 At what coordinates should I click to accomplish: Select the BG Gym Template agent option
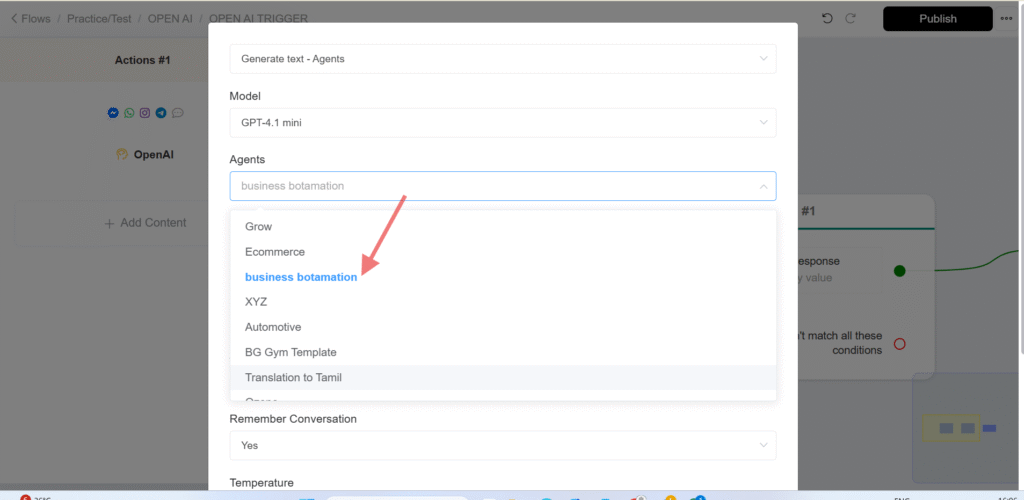click(503, 352)
